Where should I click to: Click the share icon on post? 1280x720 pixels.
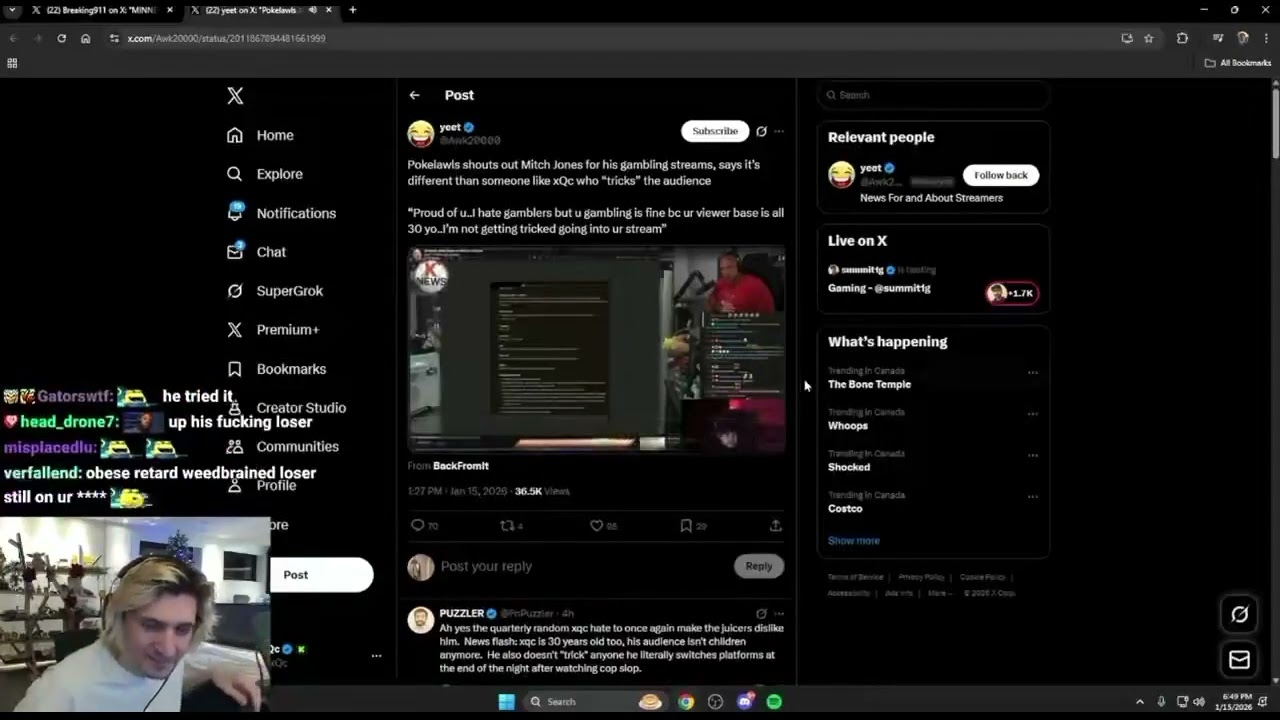point(775,525)
